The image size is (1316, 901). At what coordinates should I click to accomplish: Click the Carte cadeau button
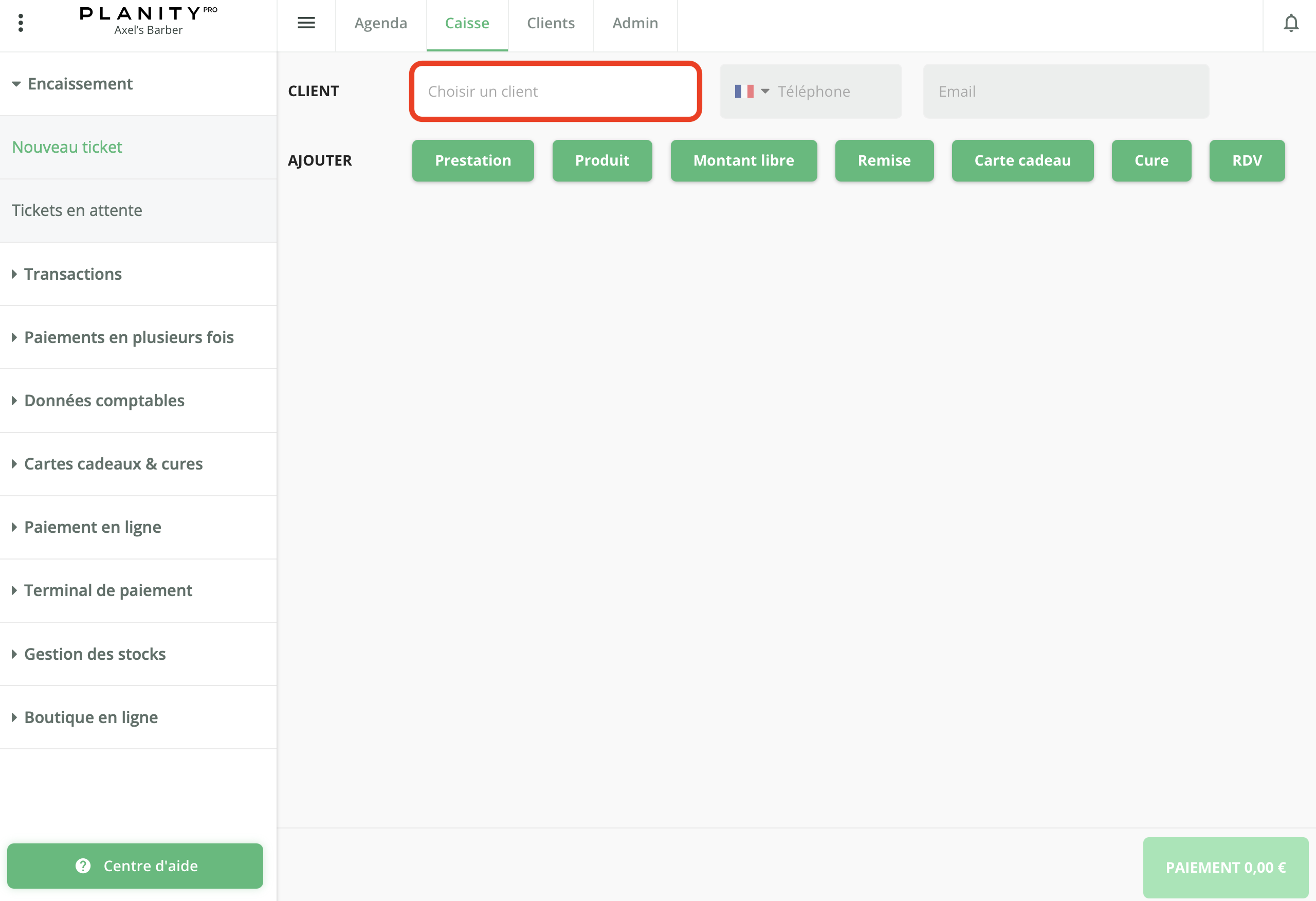(1022, 161)
